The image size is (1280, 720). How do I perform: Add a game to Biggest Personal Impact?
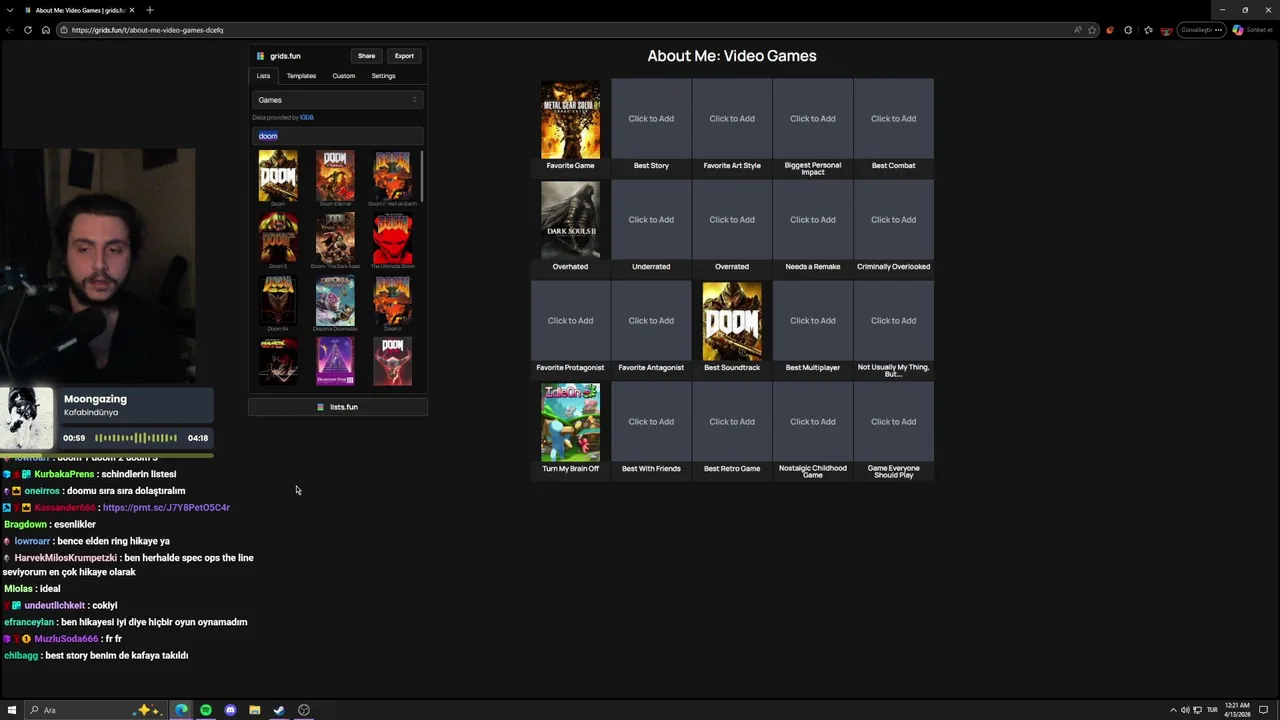pos(813,119)
